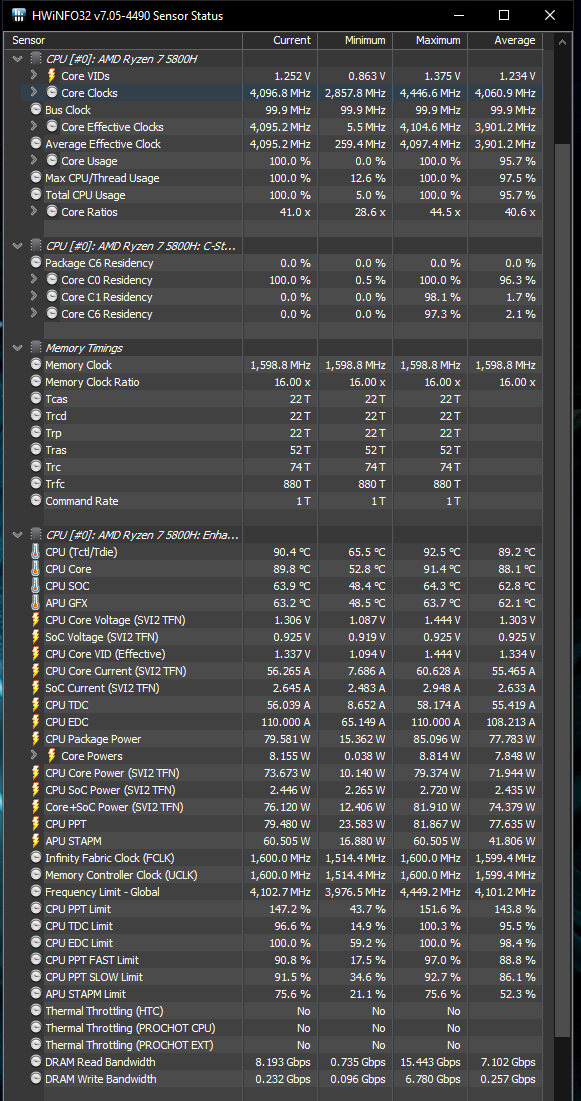Click the Average column header

pyautogui.click(x=505, y=41)
